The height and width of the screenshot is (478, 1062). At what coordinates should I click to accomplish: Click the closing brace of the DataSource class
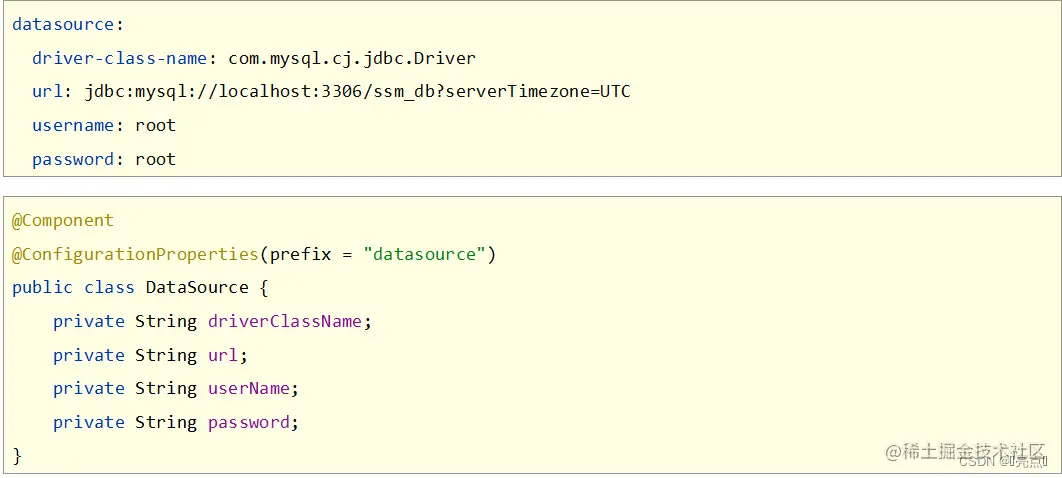[x=17, y=456]
